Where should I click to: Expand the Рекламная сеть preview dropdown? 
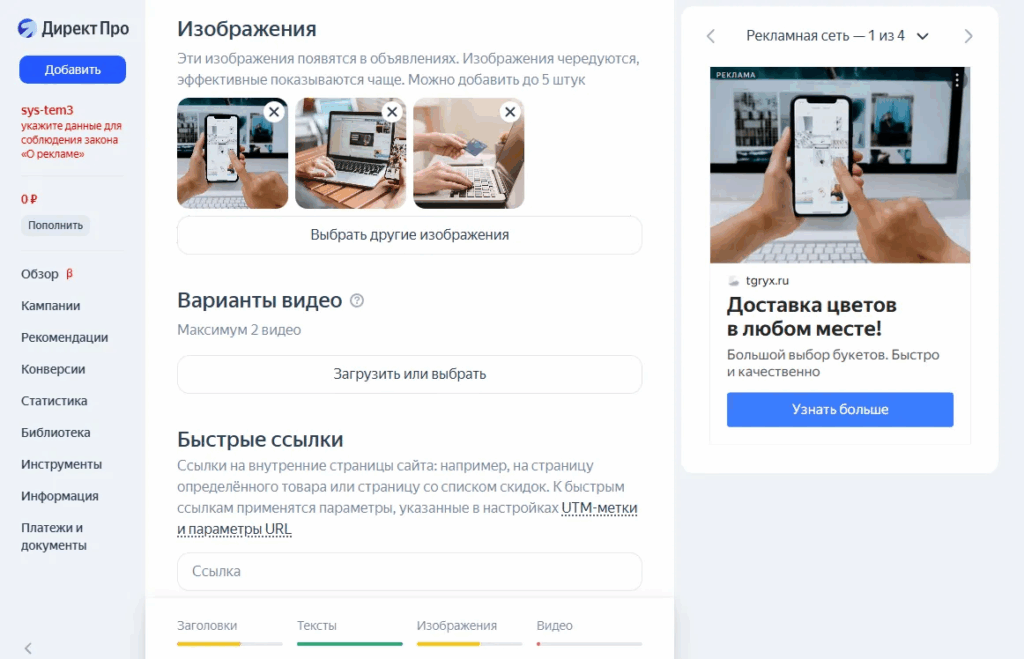point(922,36)
